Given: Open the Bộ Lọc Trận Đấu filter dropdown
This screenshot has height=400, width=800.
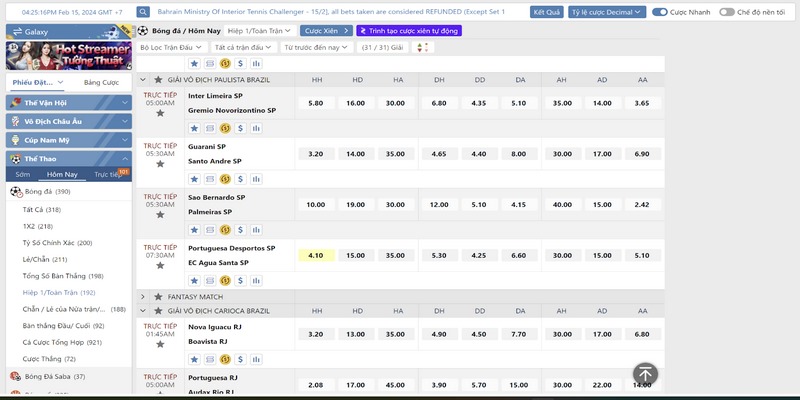Looking at the screenshot, I should pos(171,47).
